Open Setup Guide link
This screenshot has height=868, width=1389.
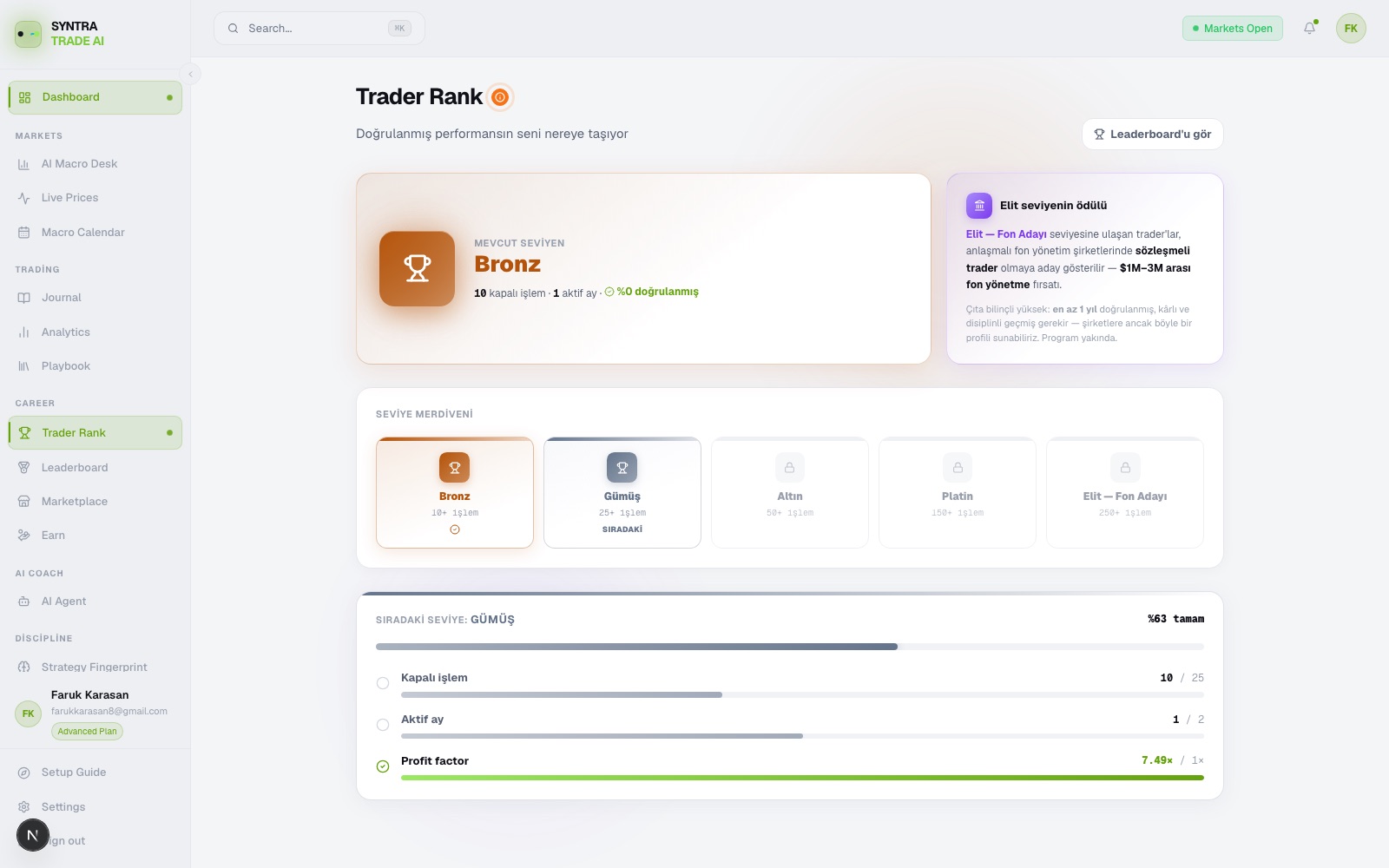tap(95, 773)
